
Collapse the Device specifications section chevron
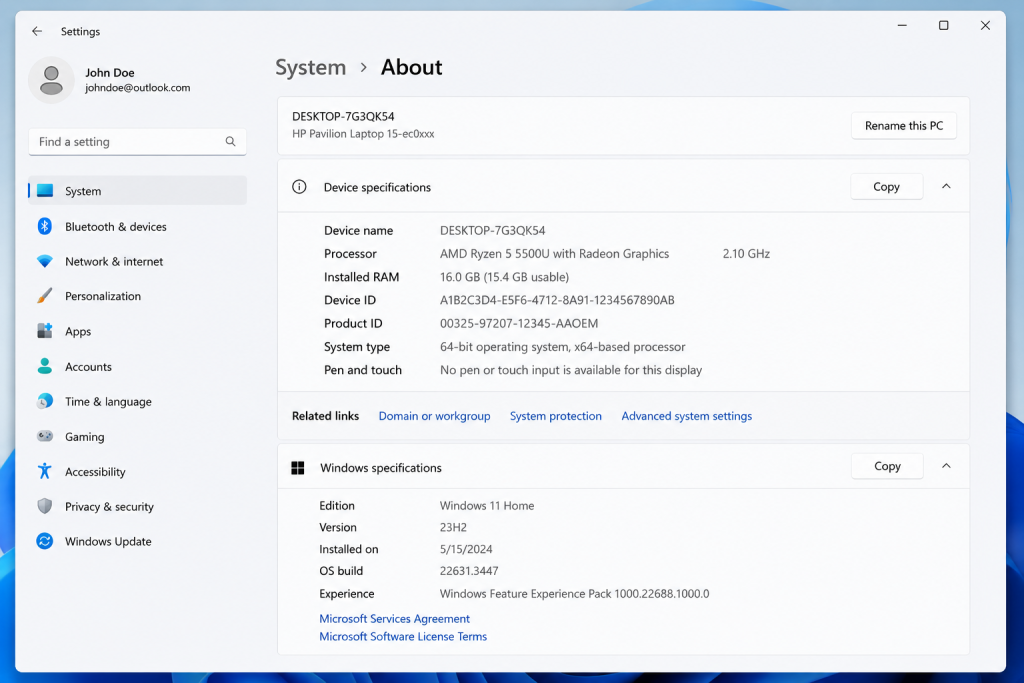pos(946,187)
